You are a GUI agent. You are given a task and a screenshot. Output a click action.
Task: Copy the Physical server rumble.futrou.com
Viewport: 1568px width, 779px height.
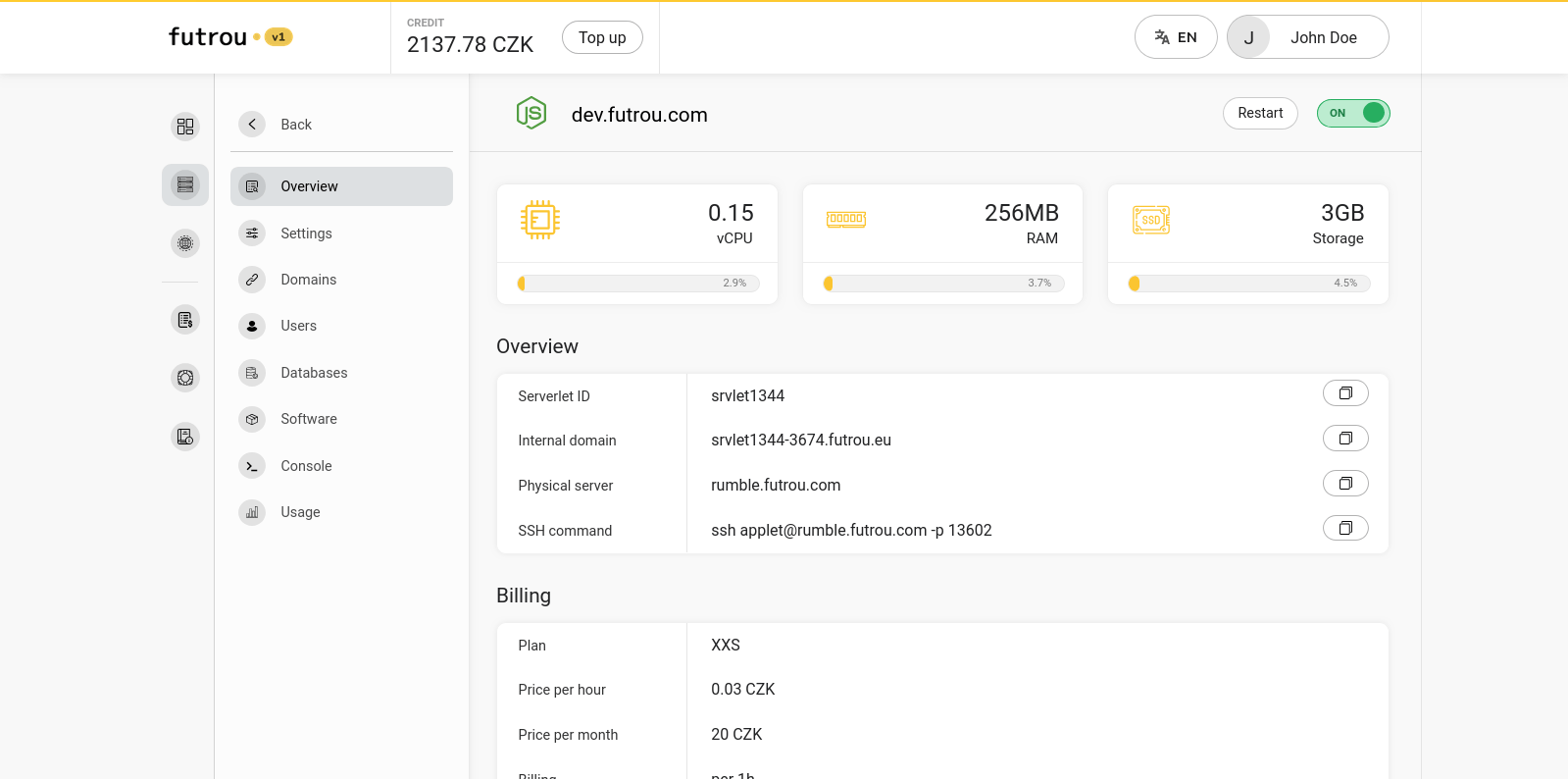[1345, 484]
